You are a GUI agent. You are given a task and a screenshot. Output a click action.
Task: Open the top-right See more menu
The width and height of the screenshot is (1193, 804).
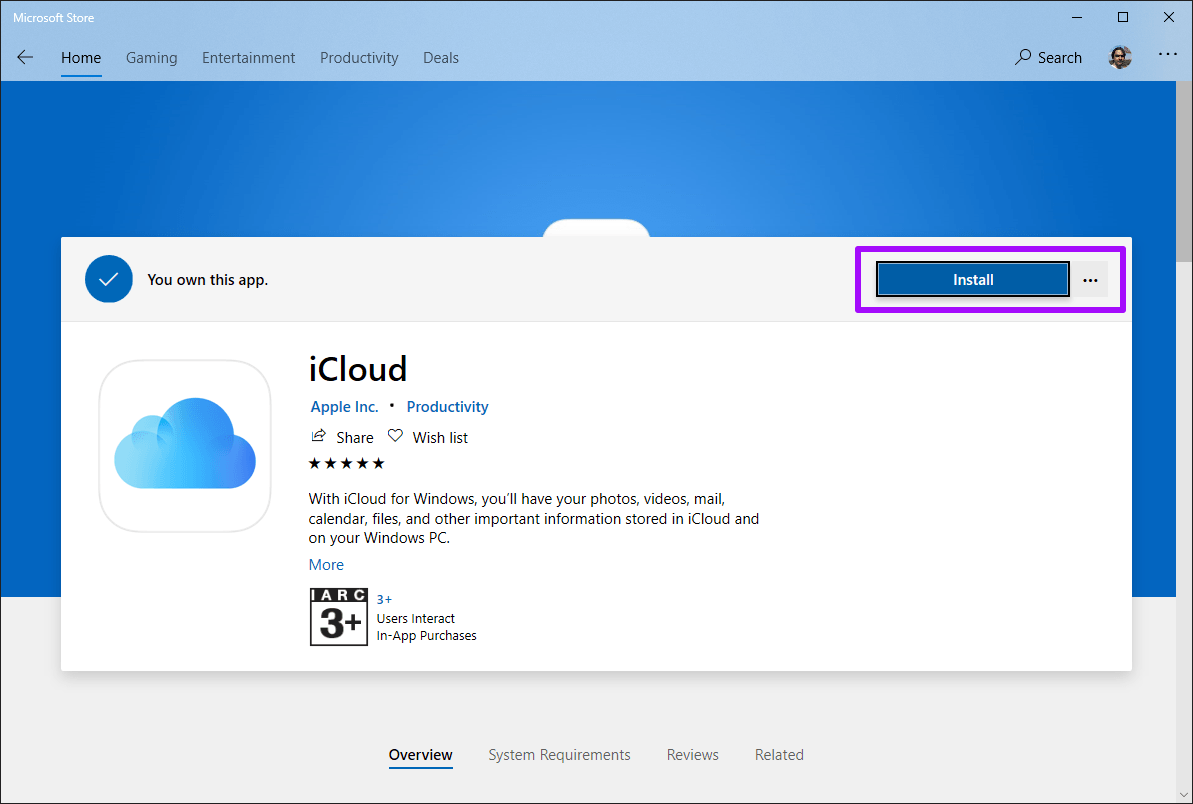click(1167, 54)
